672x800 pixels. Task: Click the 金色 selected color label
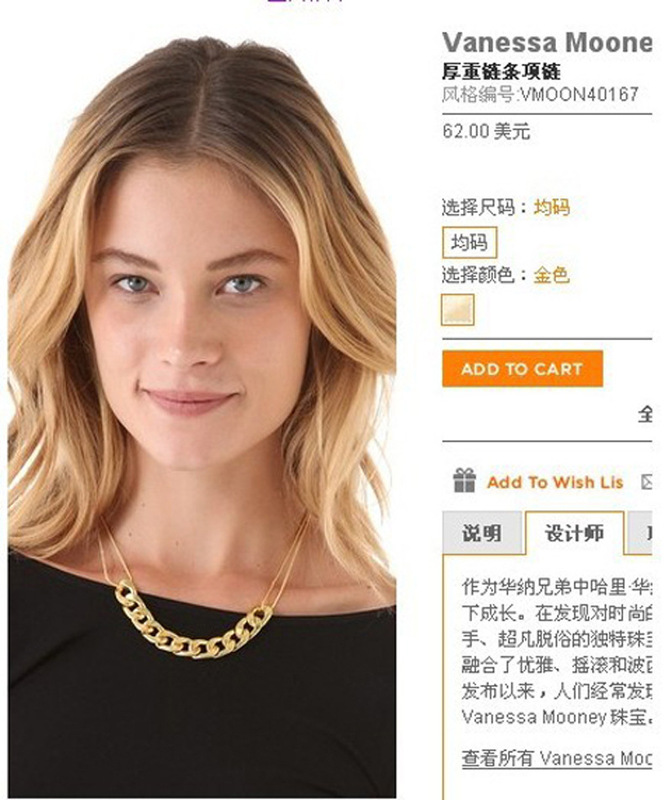tap(552, 275)
